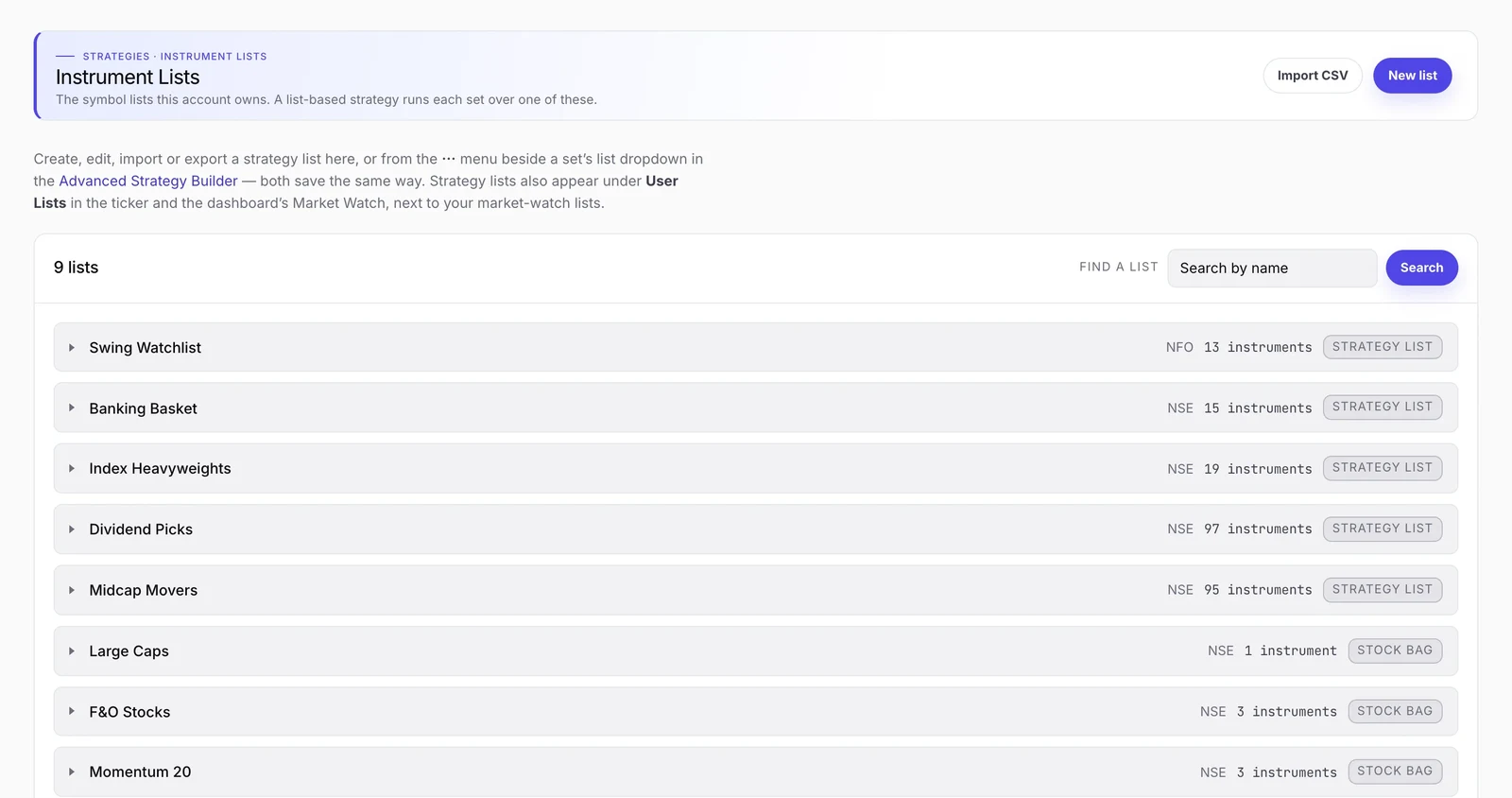This screenshot has width=1512, height=798.
Task: Open the Advanced Strategy Builder link
Action: coord(148,181)
